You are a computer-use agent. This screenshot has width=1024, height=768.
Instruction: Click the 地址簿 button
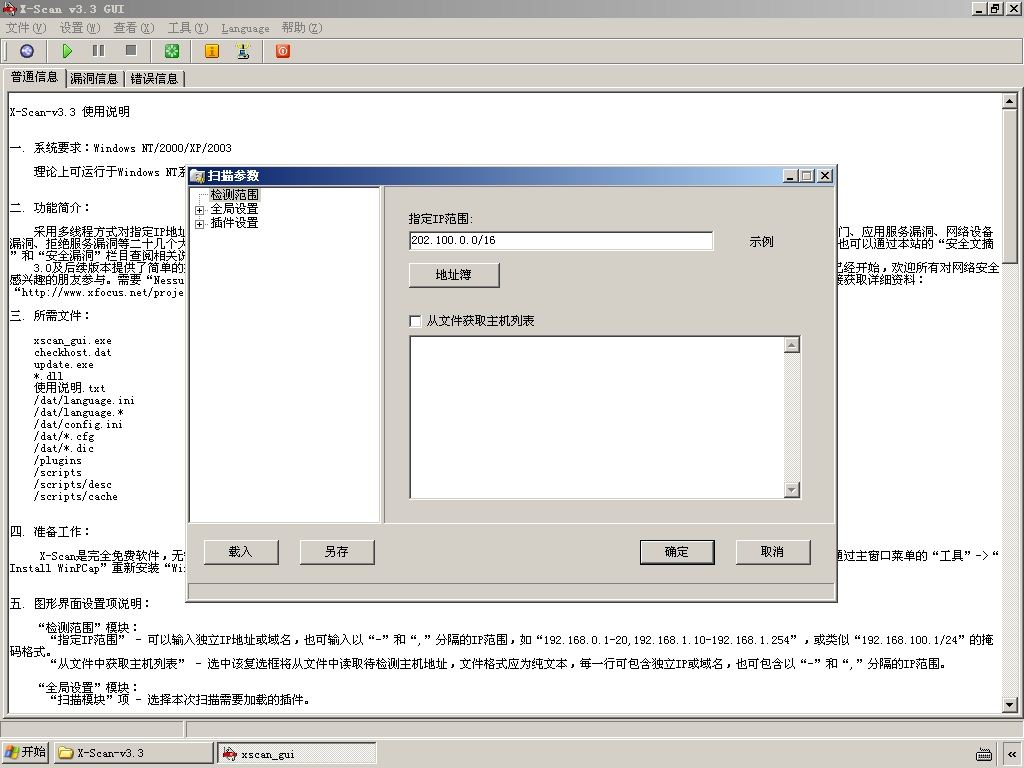point(454,275)
